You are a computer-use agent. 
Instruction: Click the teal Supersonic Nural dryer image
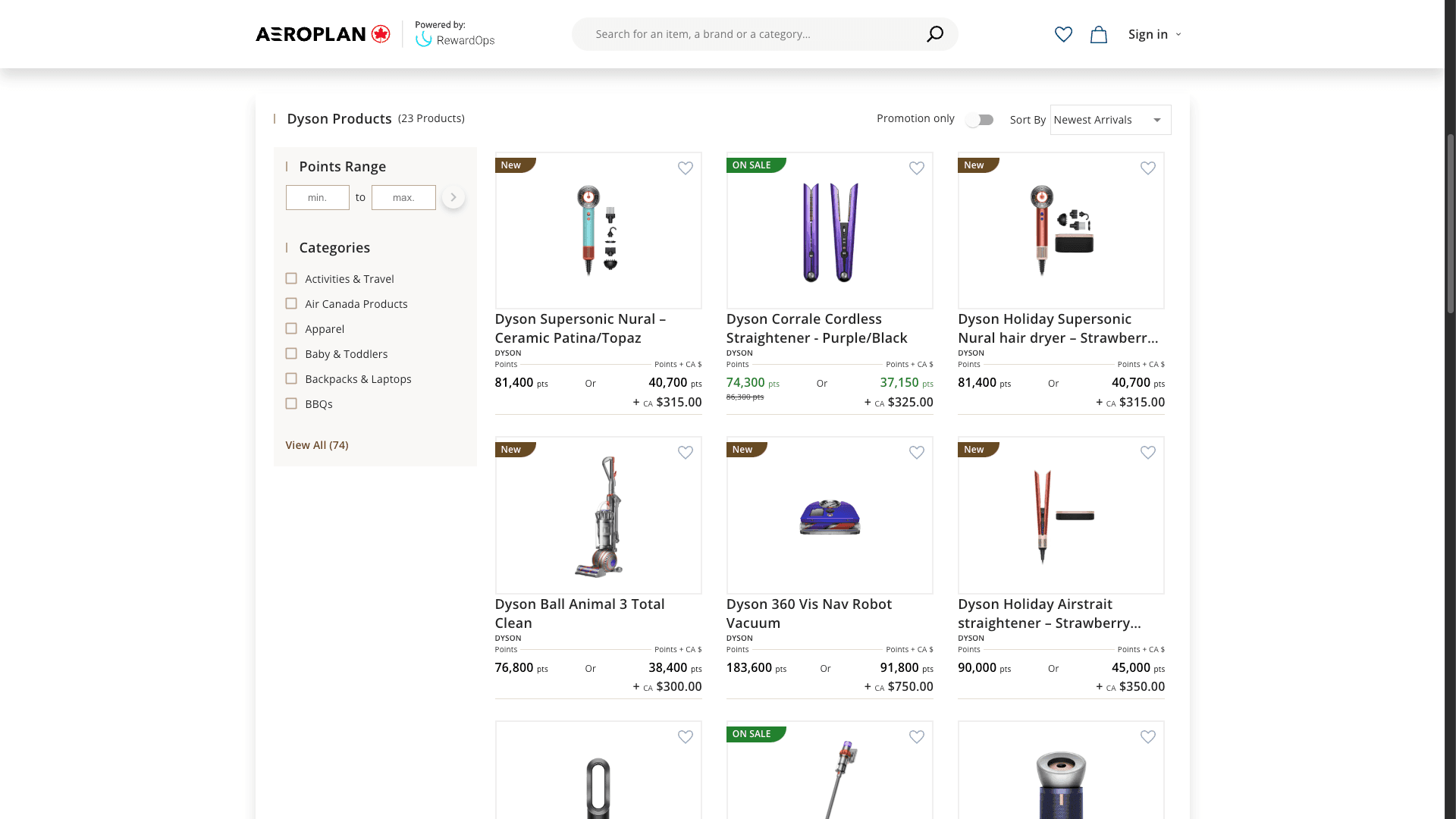598,231
